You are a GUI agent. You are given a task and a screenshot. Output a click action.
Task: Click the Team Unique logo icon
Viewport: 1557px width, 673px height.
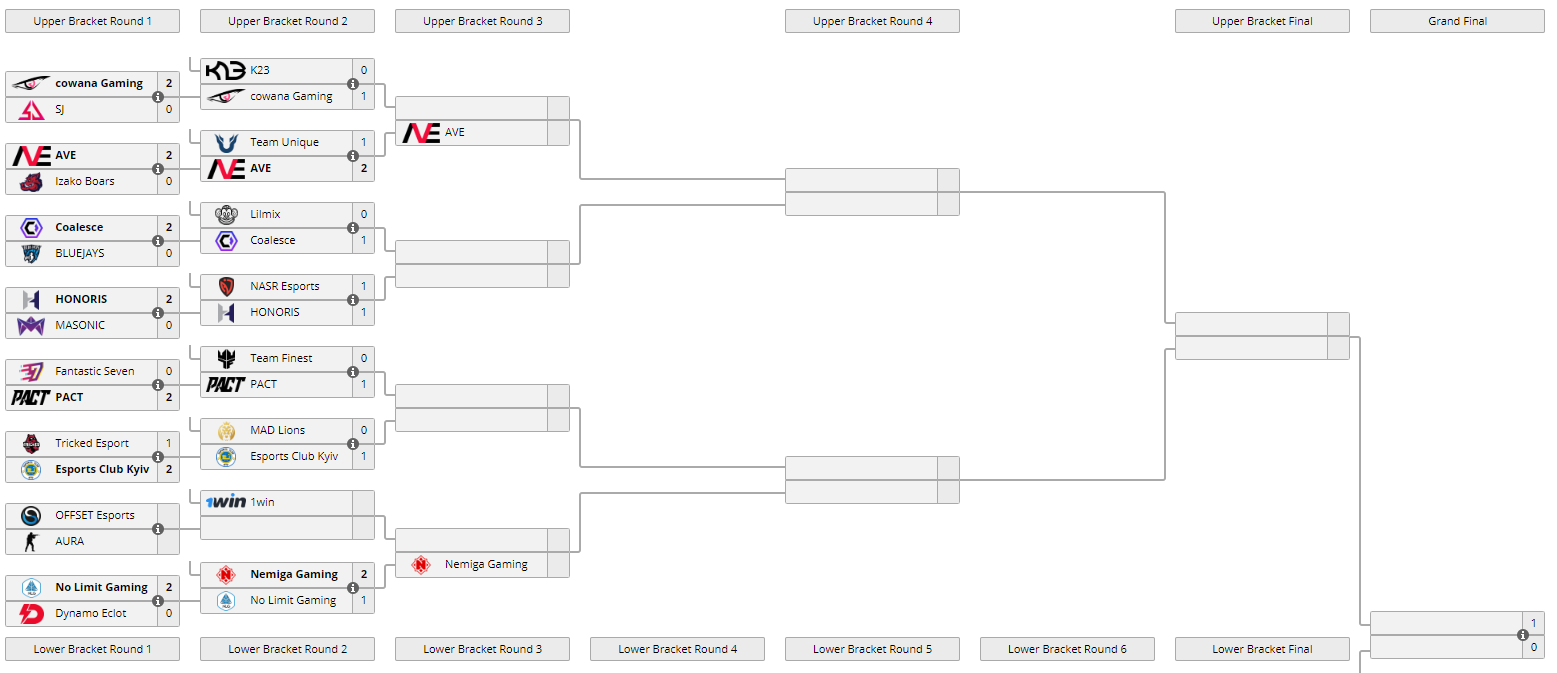[x=226, y=142]
